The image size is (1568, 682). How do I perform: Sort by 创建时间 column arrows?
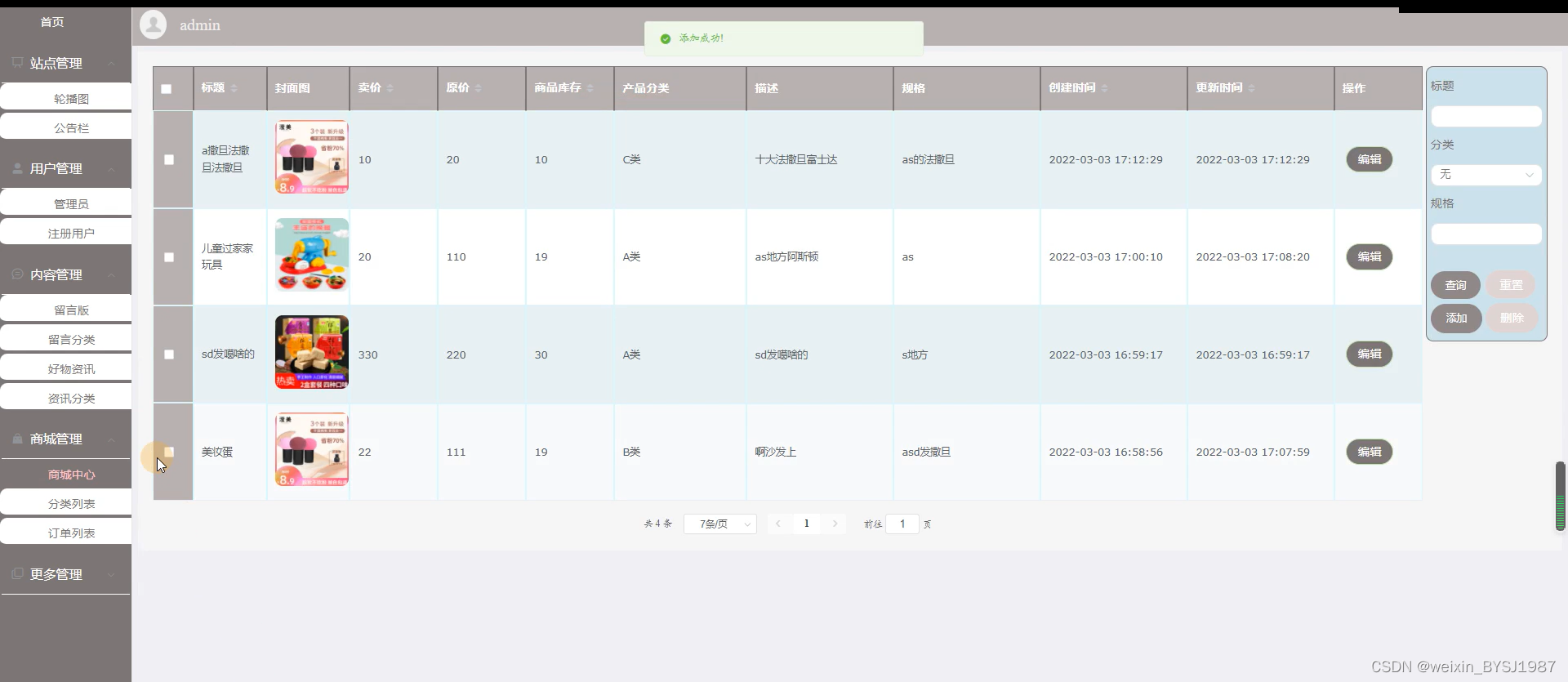(1105, 88)
